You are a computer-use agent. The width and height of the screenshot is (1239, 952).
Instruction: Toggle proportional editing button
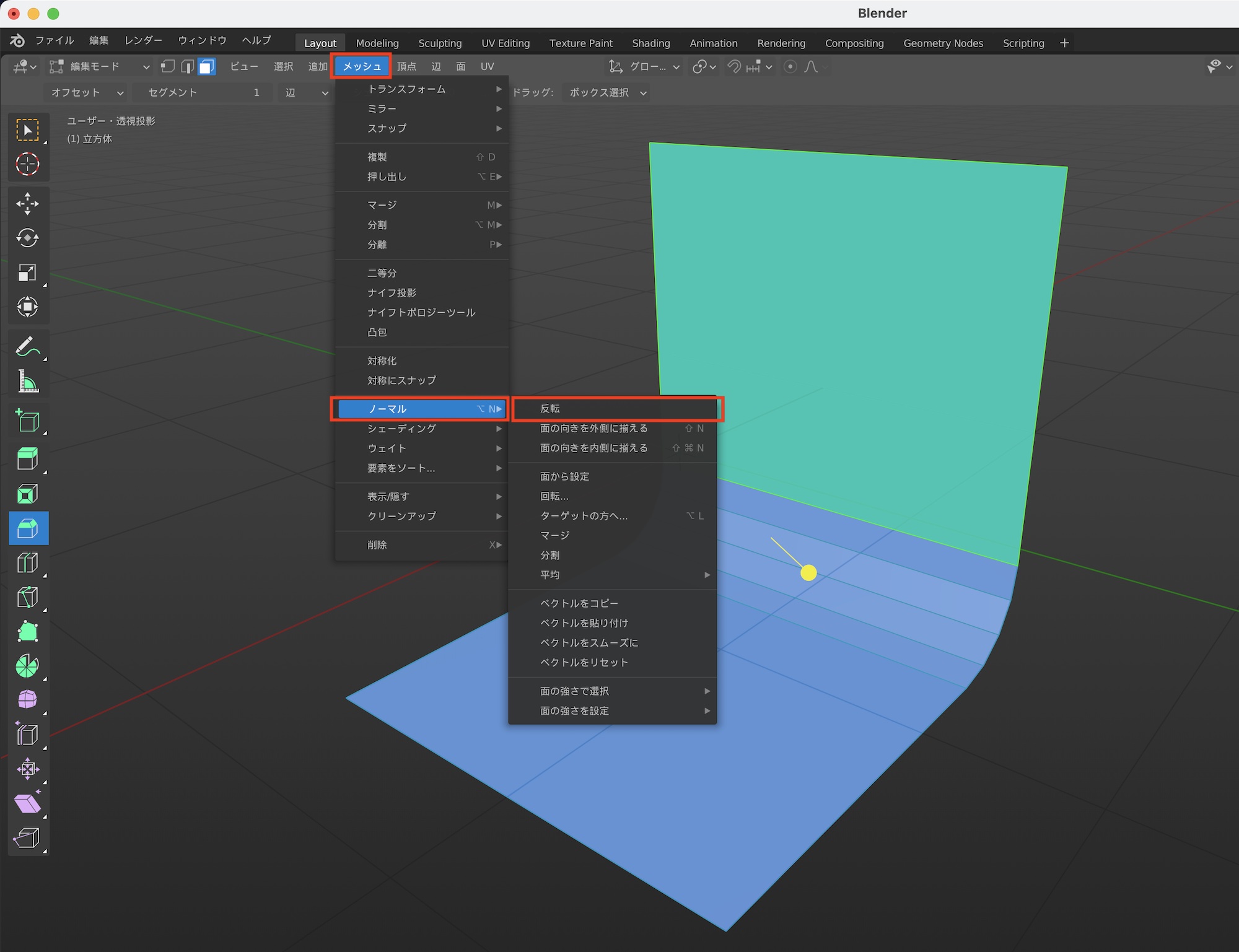pyautogui.click(x=790, y=66)
